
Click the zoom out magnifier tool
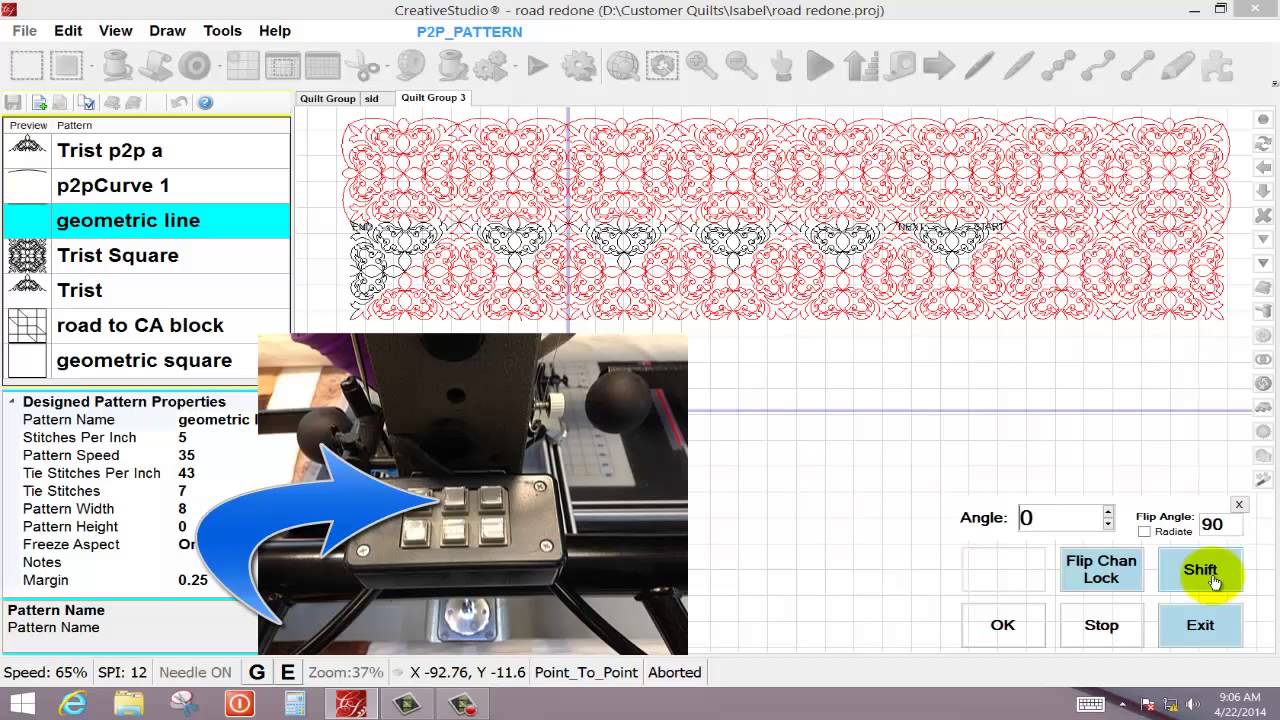coord(741,67)
